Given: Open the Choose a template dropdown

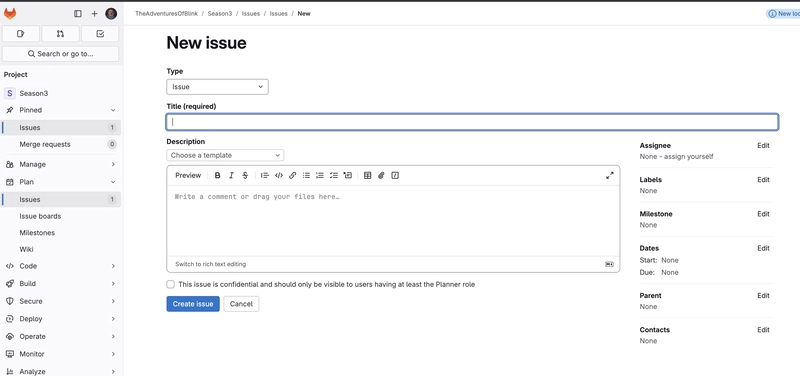Looking at the screenshot, I should (x=225, y=155).
